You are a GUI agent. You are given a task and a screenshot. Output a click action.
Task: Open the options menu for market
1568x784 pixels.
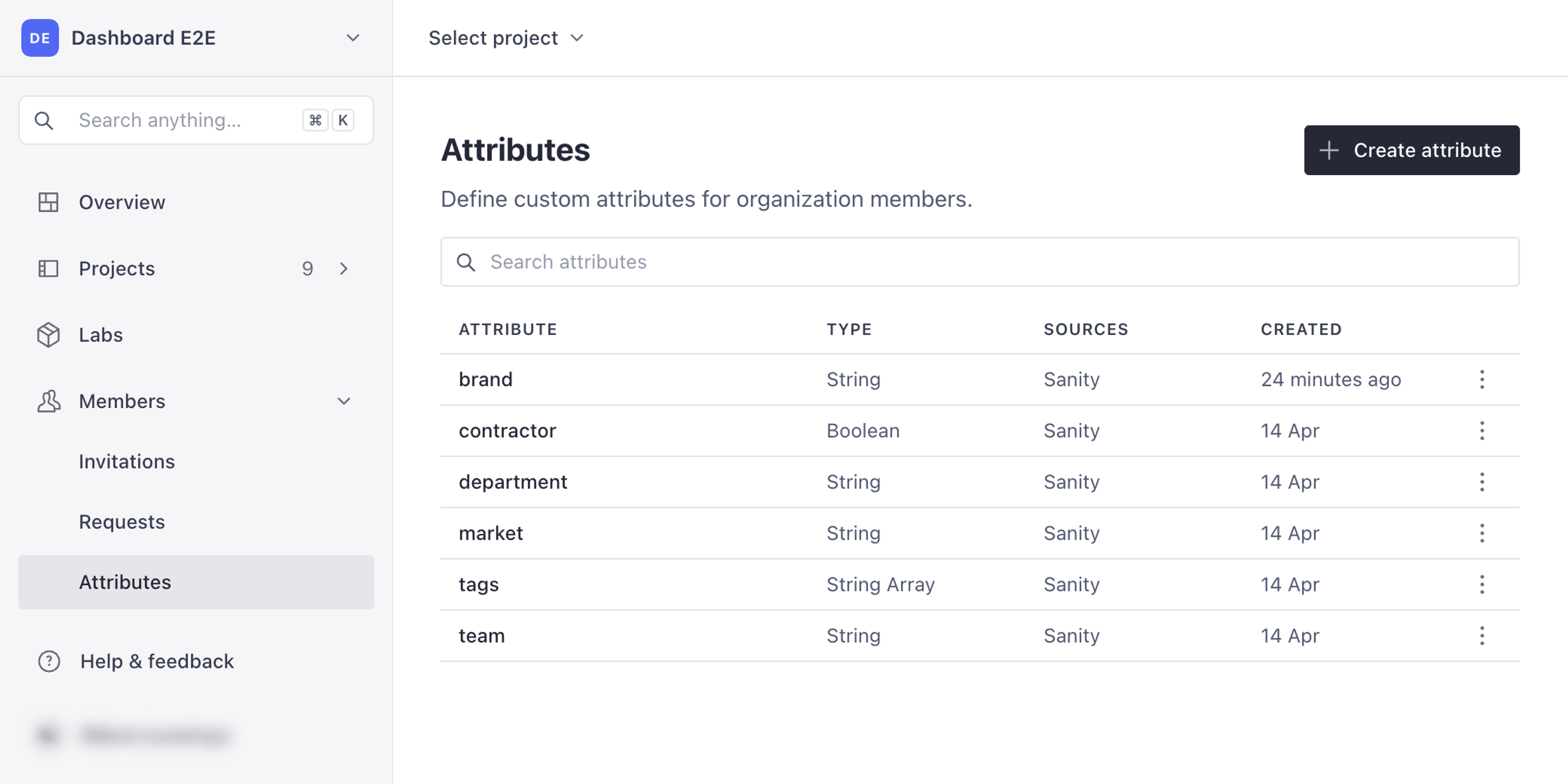pos(1482,533)
